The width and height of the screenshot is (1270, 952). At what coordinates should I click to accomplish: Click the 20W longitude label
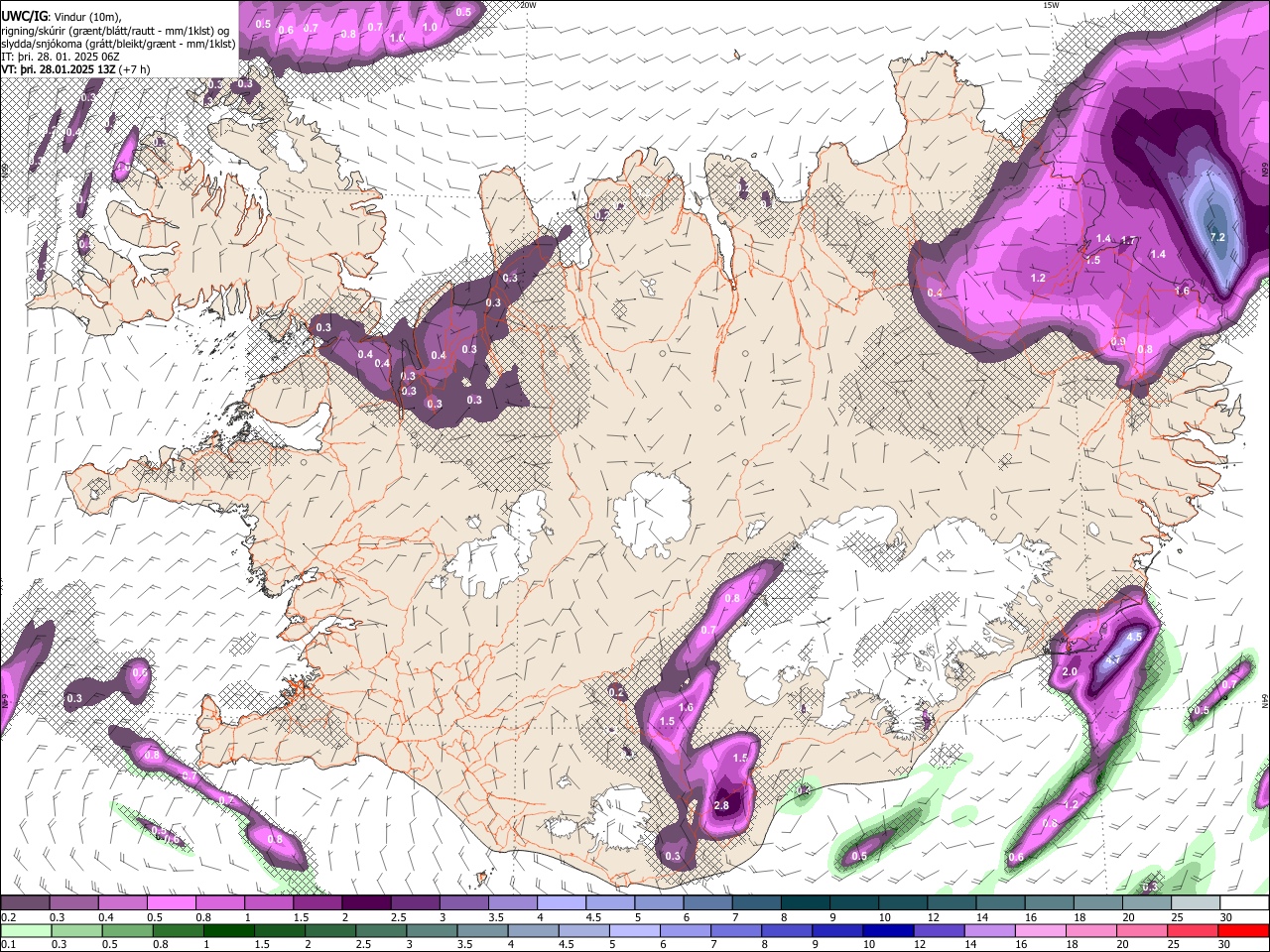[529, 5]
